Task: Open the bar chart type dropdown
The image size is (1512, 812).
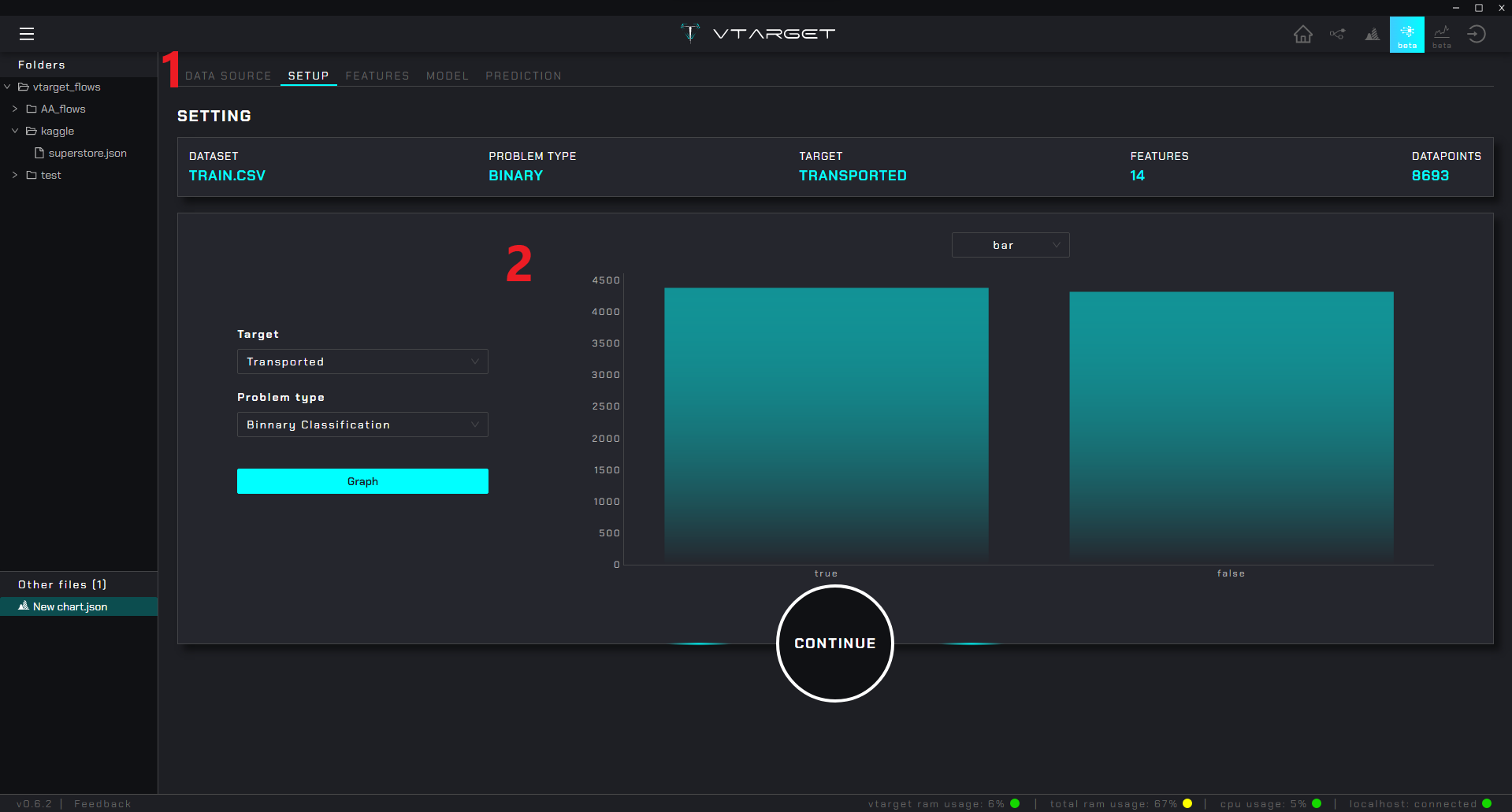Action: [1010, 245]
